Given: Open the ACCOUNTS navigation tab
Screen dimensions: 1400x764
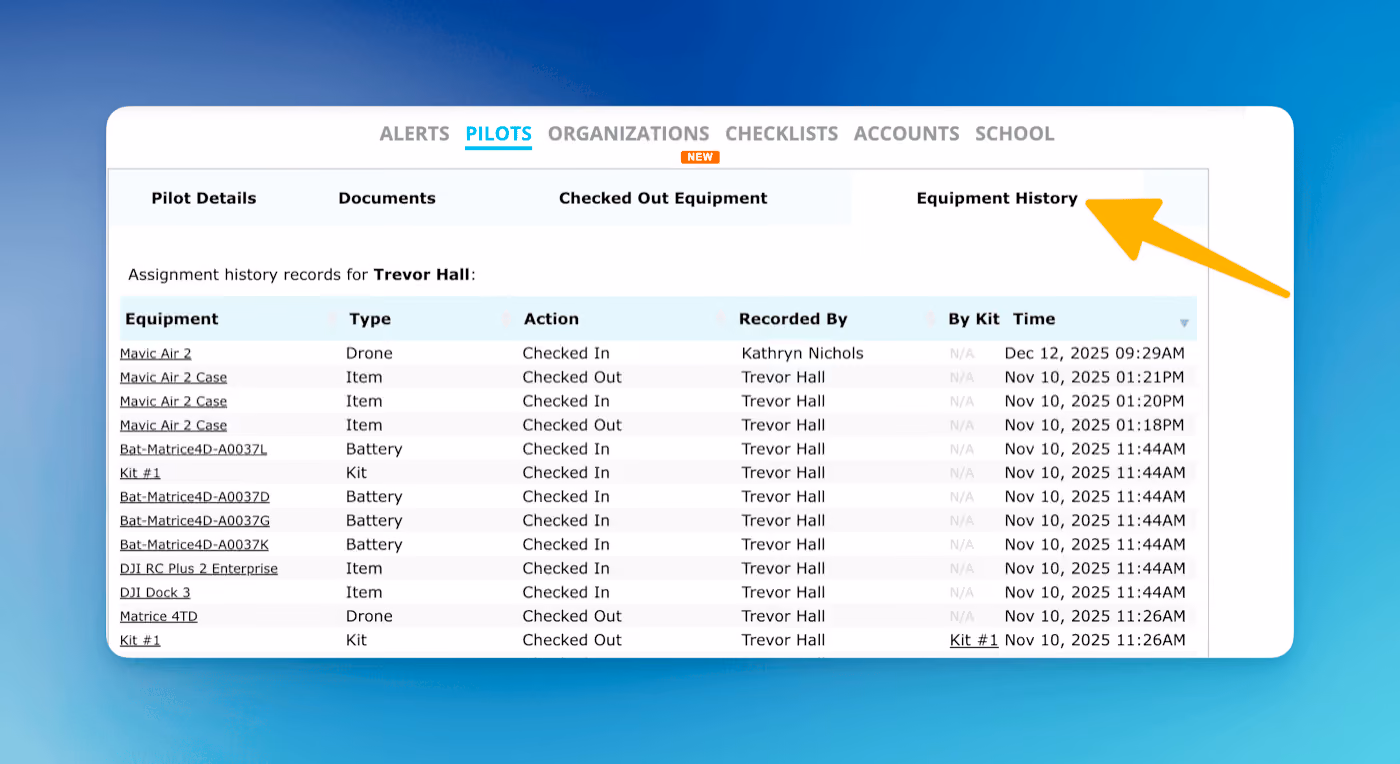Looking at the screenshot, I should pos(906,134).
